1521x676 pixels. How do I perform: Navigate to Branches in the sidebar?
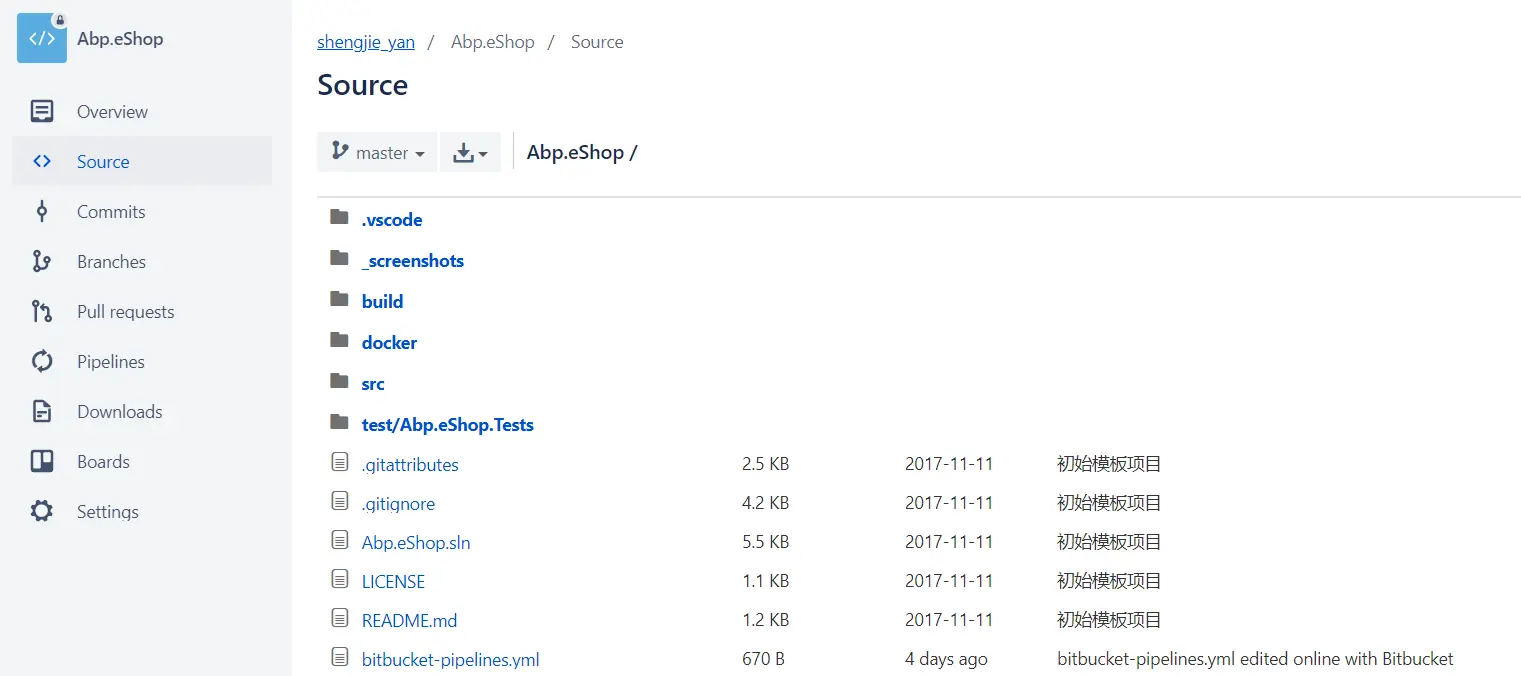[142, 261]
